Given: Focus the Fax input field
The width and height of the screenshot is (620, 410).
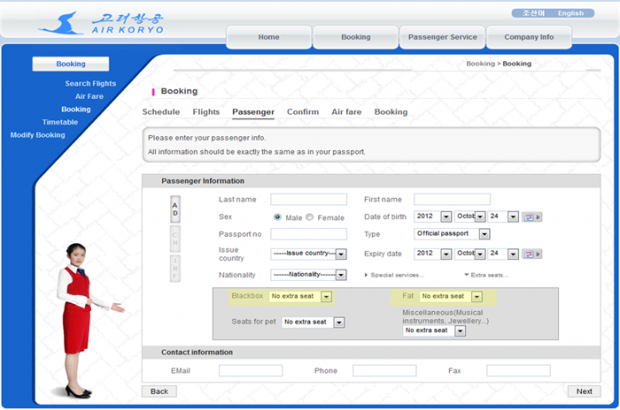Looking at the screenshot, I should 518,371.
